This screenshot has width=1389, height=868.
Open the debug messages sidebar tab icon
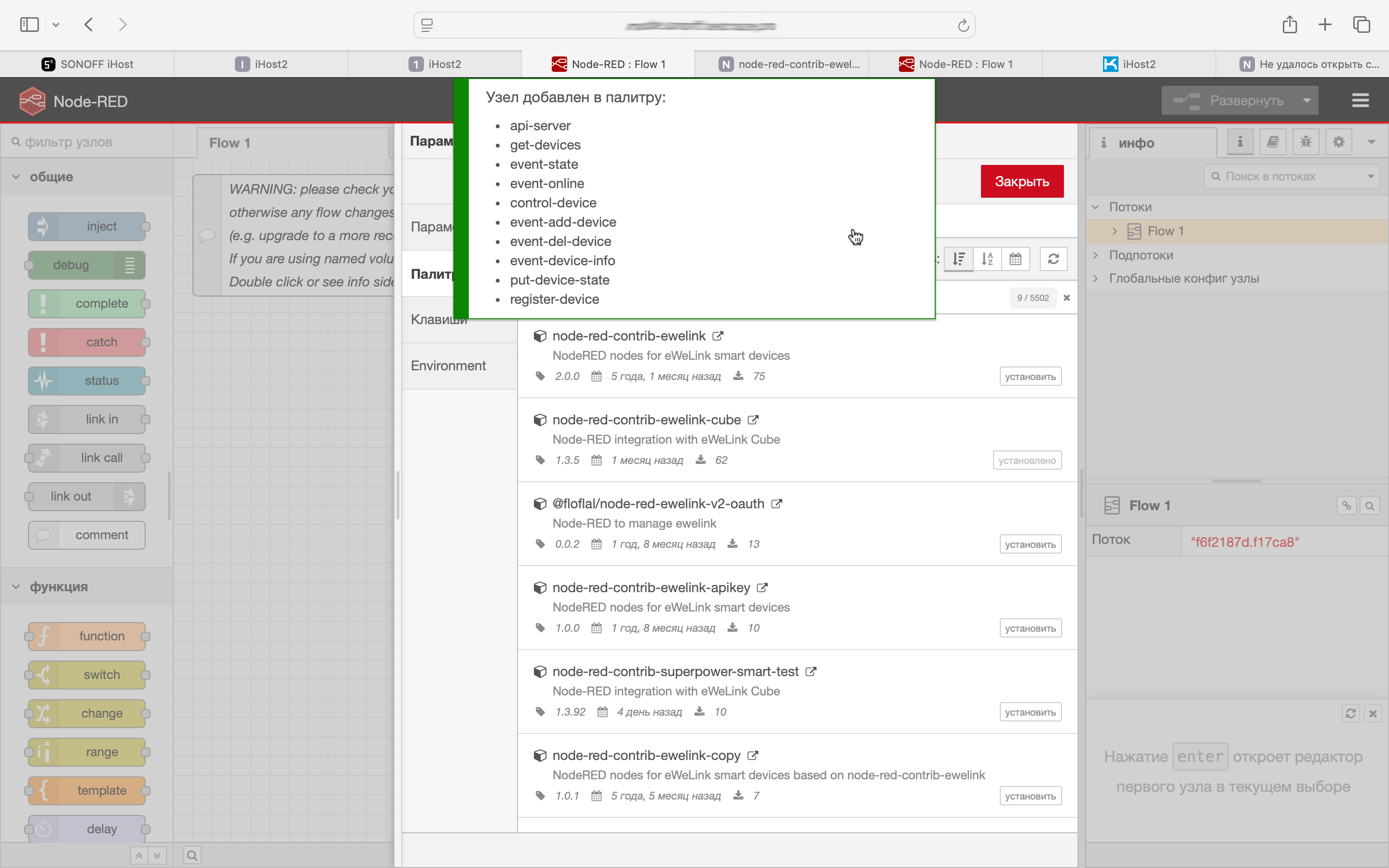pyautogui.click(x=1306, y=142)
